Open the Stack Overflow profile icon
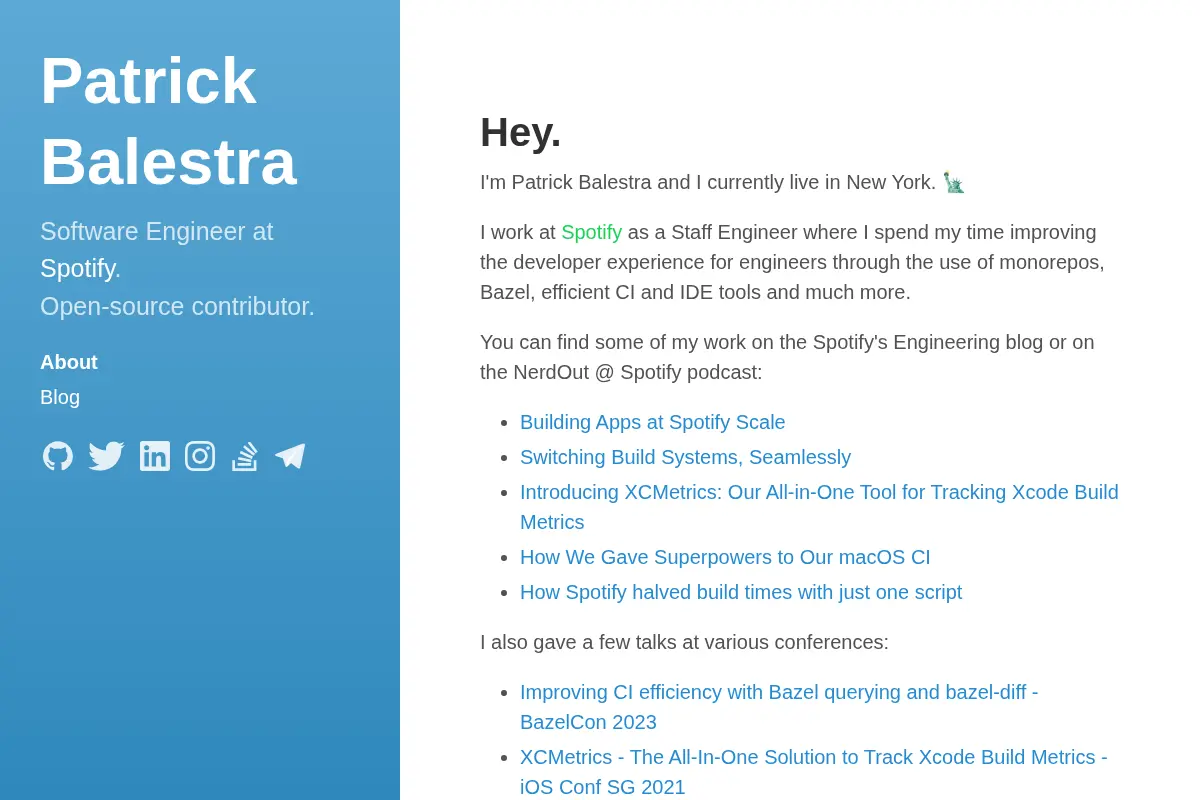 pos(245,456)
